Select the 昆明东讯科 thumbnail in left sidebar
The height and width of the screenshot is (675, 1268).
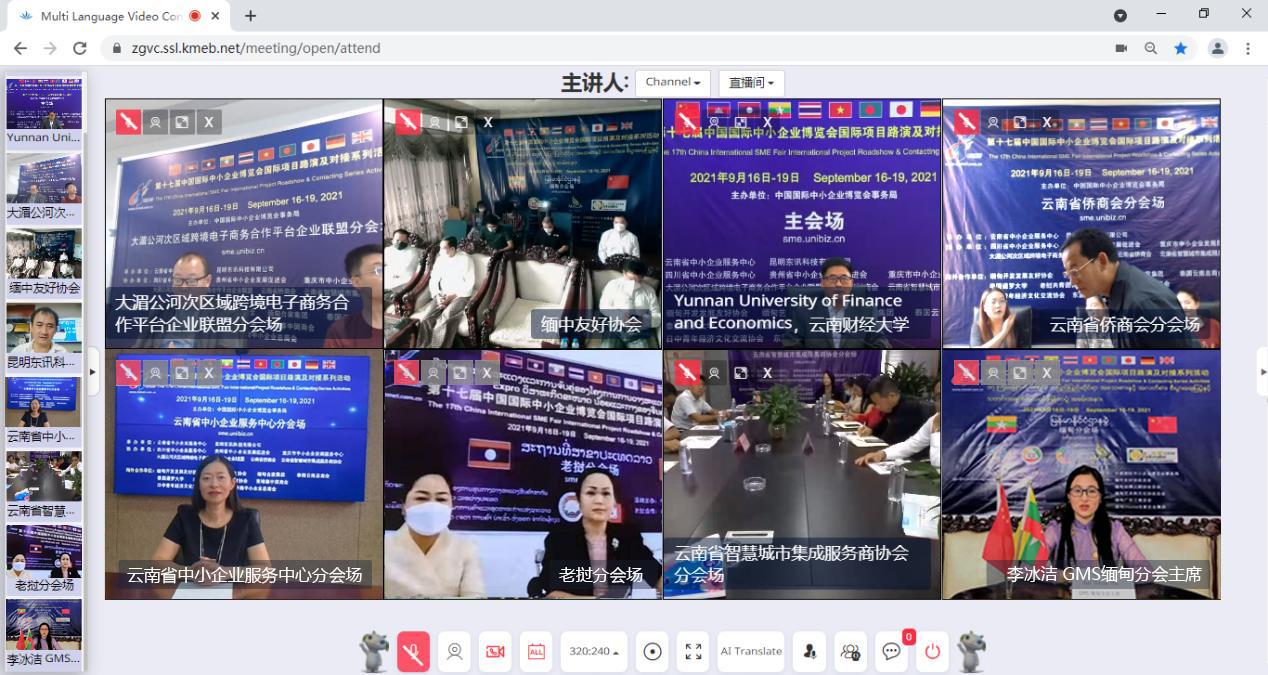[44, 337]
